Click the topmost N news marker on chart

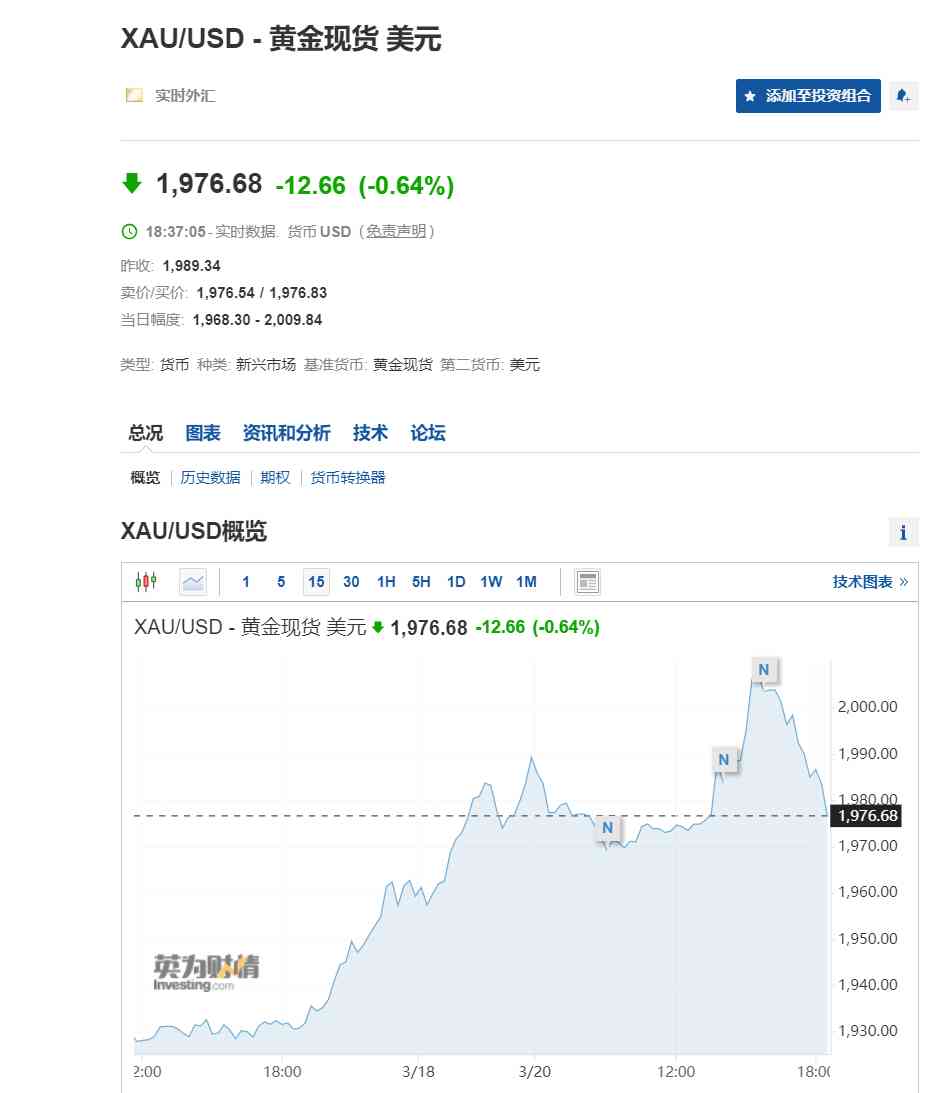(764, 670)
